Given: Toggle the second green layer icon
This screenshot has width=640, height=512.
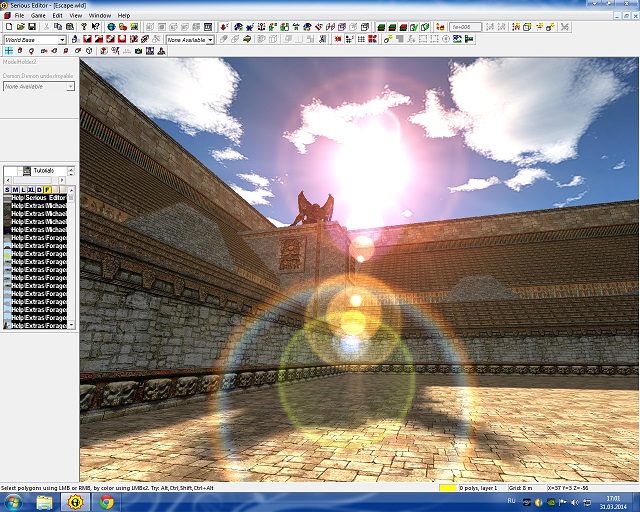Looking at the screenshot, I should tap(392, 27).
